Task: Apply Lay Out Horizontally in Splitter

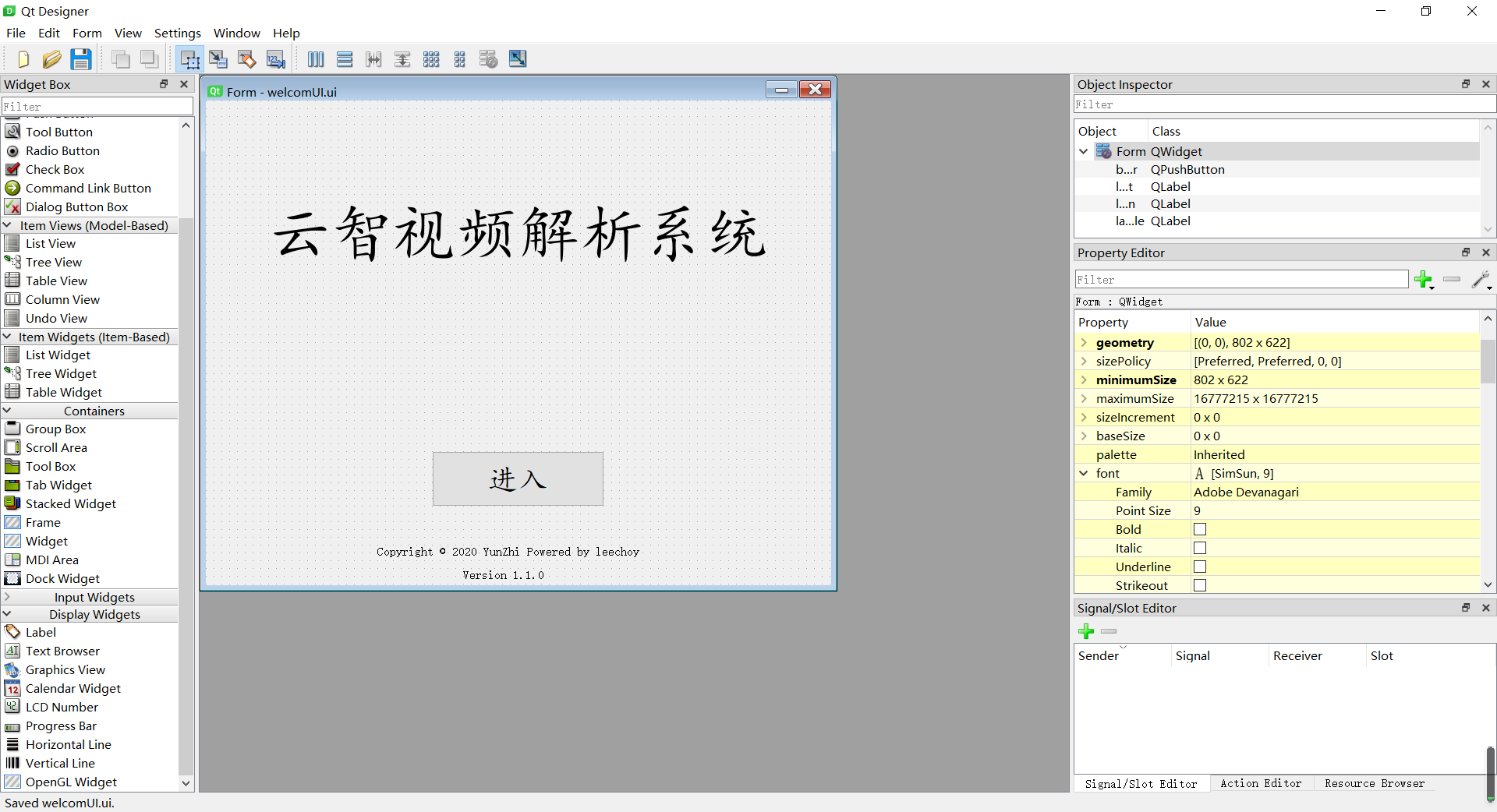Action: (373, 59)
